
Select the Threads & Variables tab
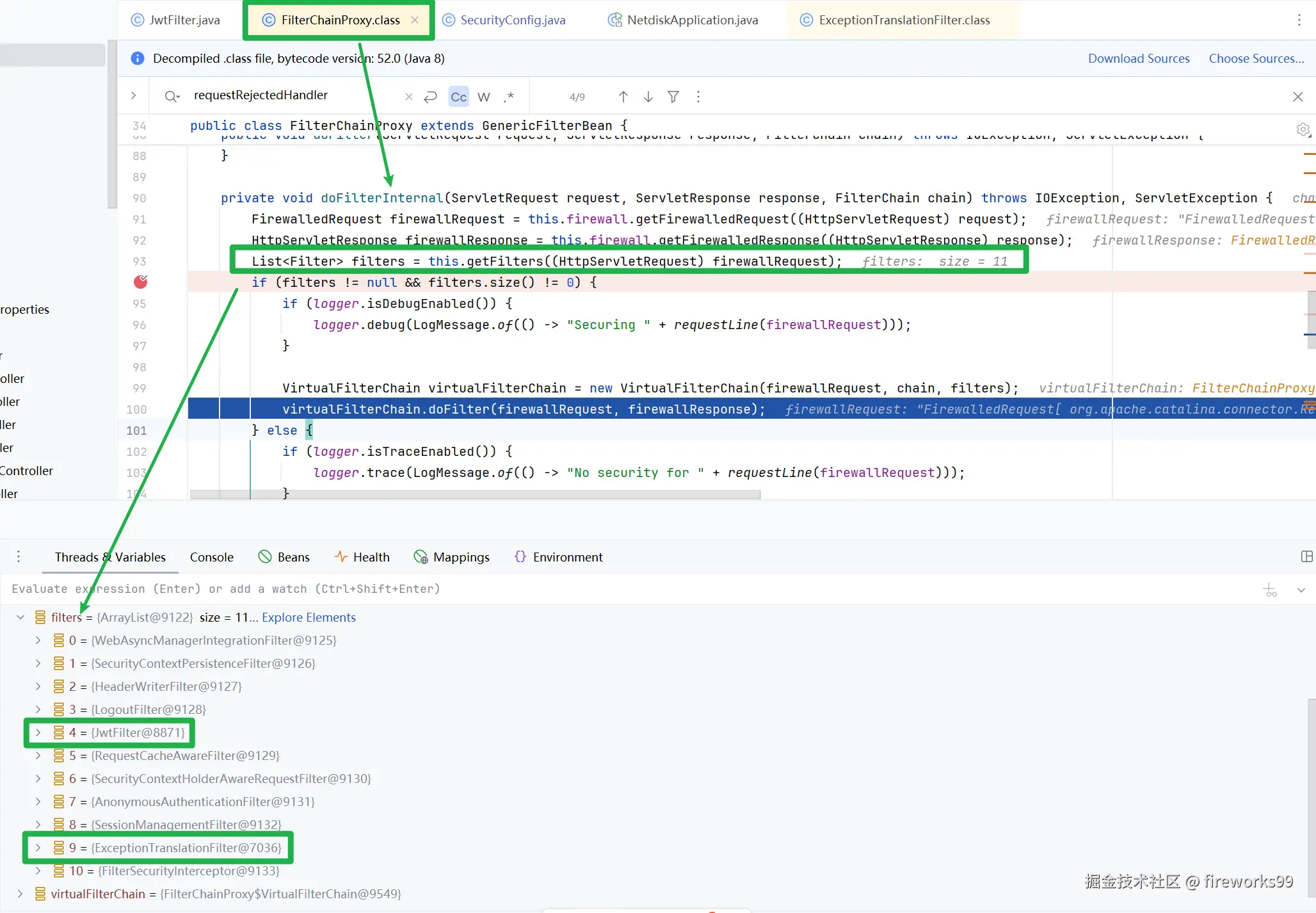tap(110, 557)
